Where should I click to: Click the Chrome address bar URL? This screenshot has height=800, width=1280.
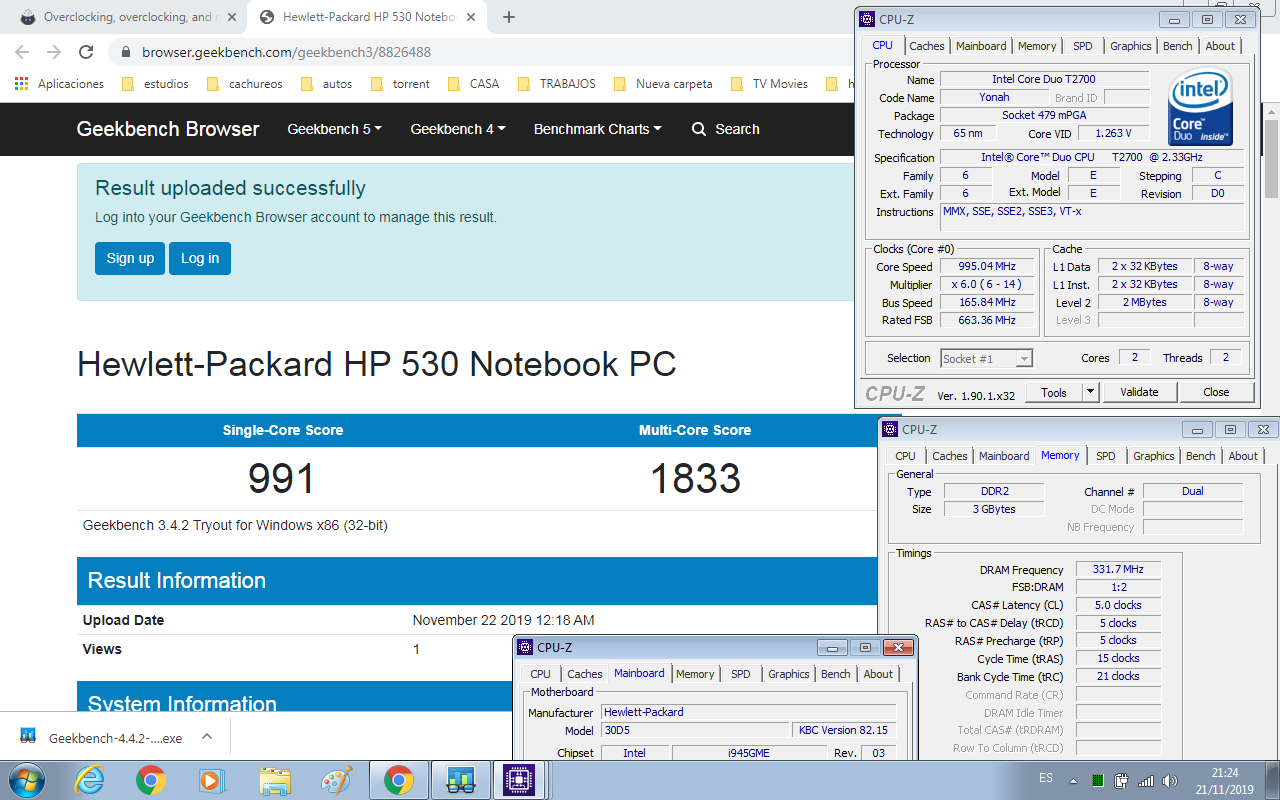(x=286, y=52)
